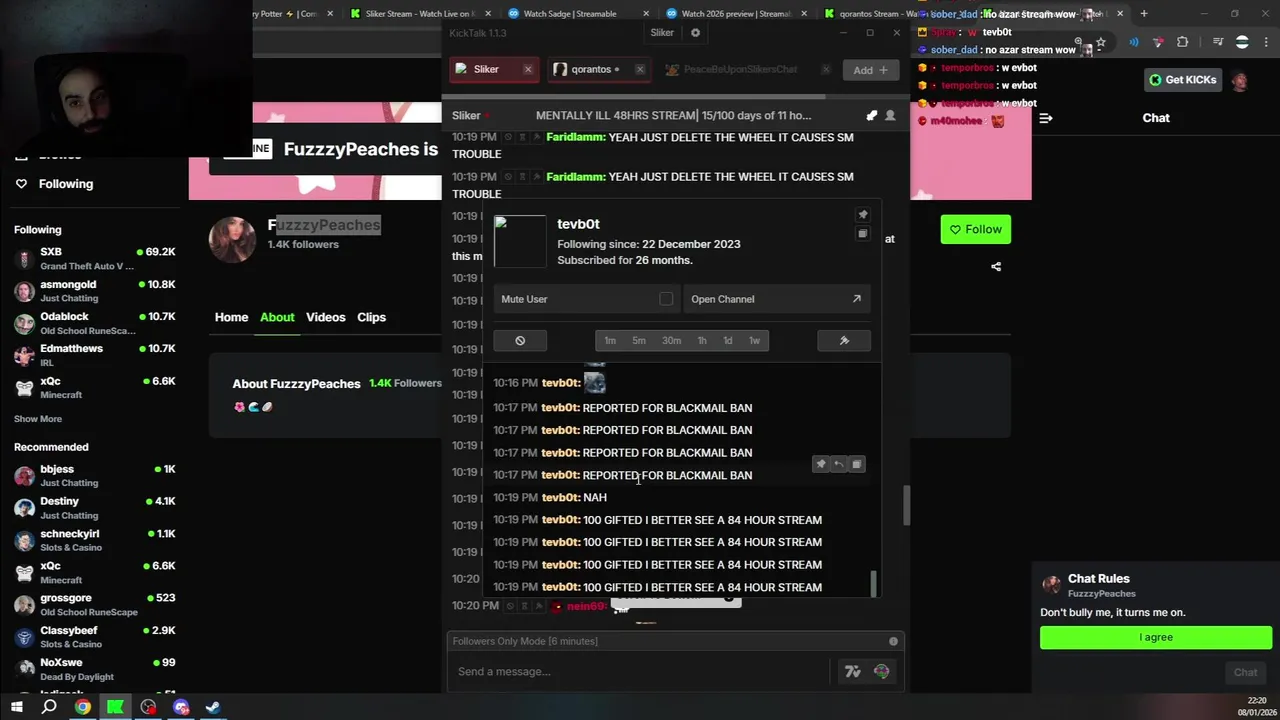Pin the hovered REPORTED FOR BLACKMAIL BAN message
Image resolution: width=1280 pixels, height=720 pixels.
point(821,464)
